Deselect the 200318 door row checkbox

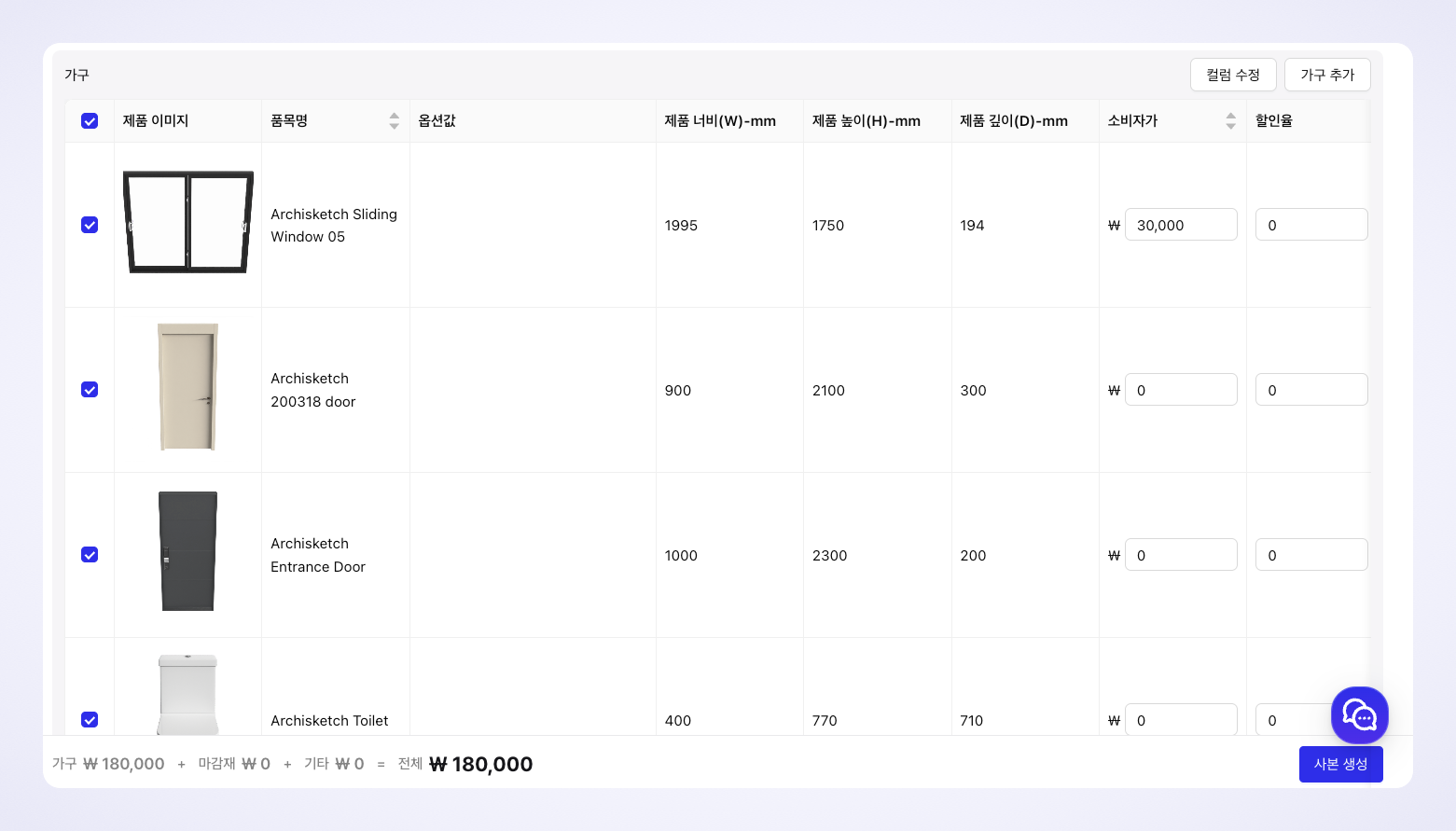click(x=90, y=390)
